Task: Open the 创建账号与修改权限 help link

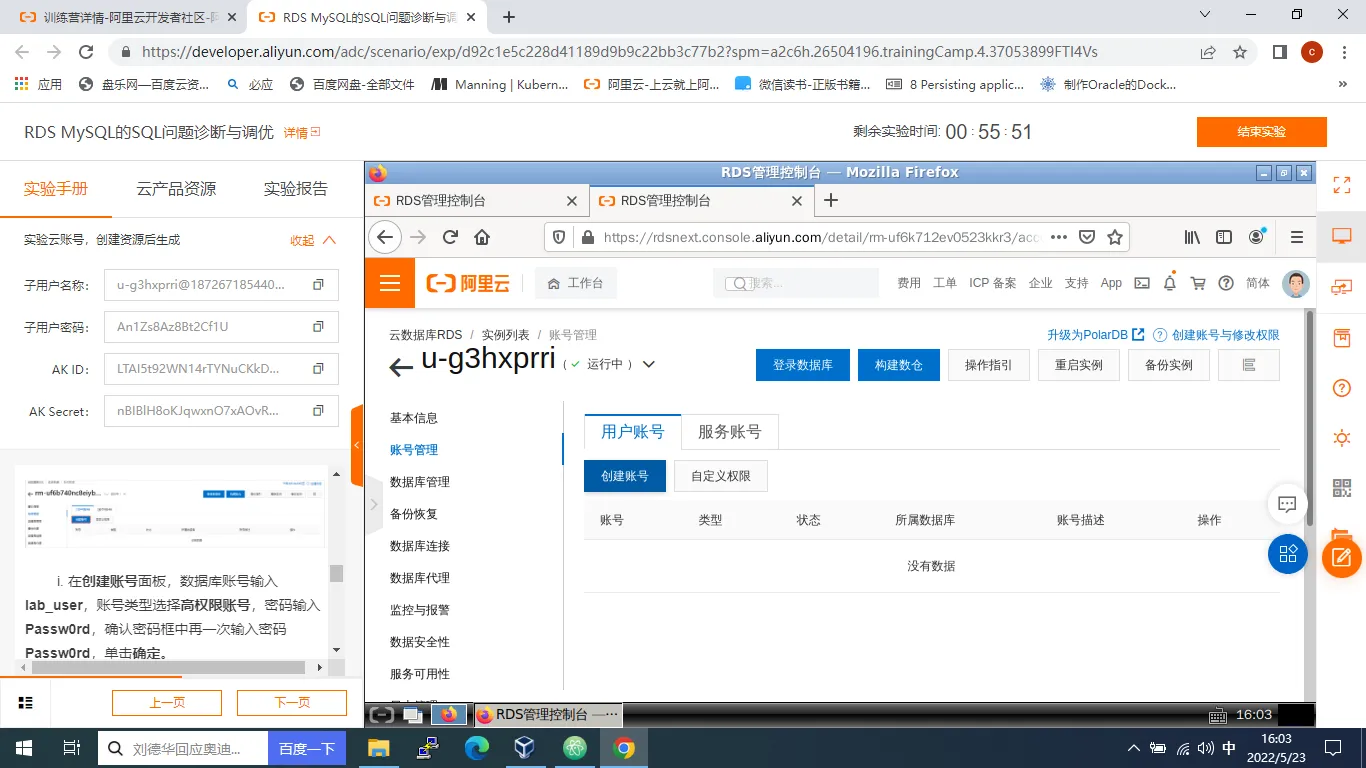Action: (x=1217, y=335)
